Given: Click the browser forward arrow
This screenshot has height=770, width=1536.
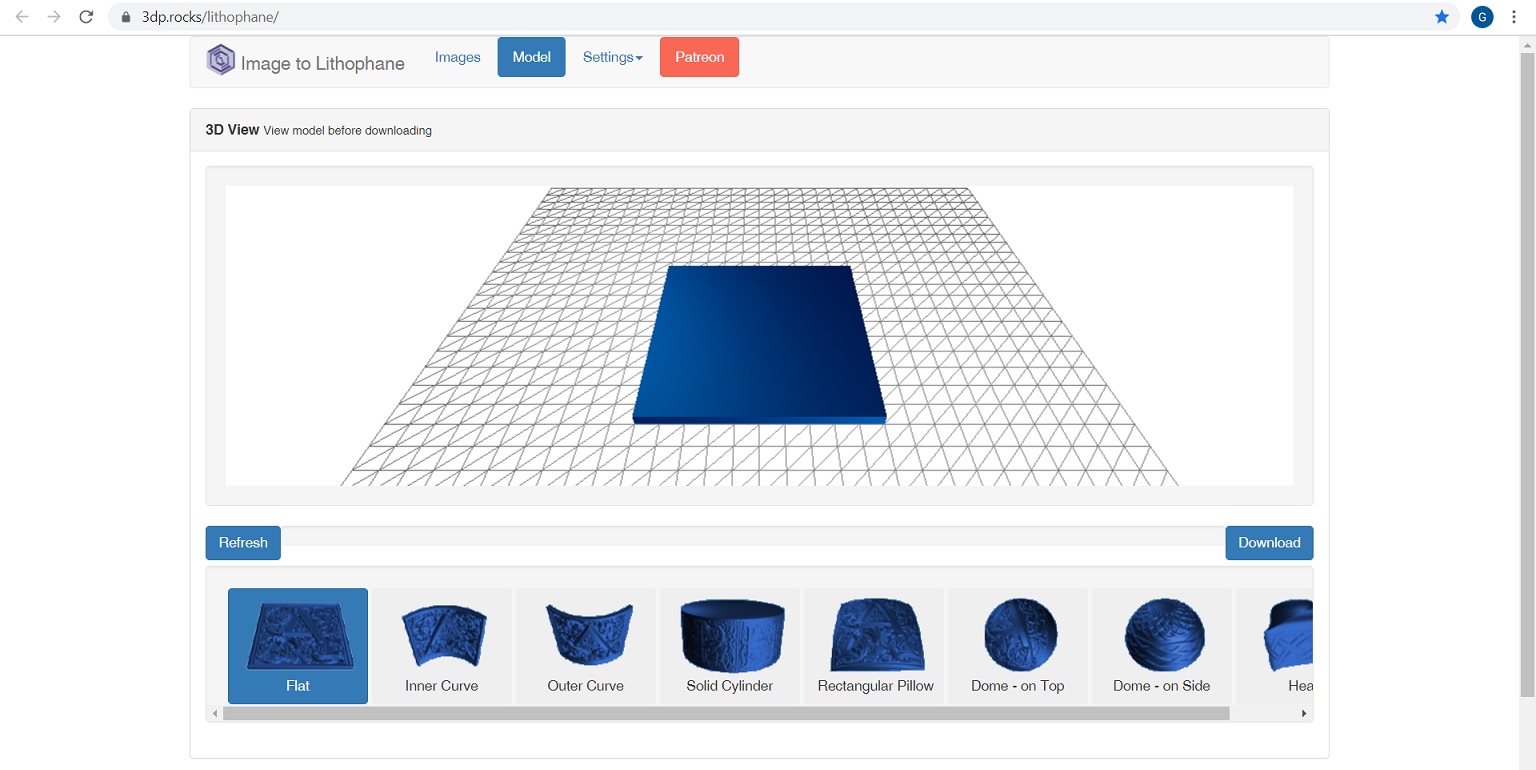Looking at the screenshot, I should [x=54, y=17].
